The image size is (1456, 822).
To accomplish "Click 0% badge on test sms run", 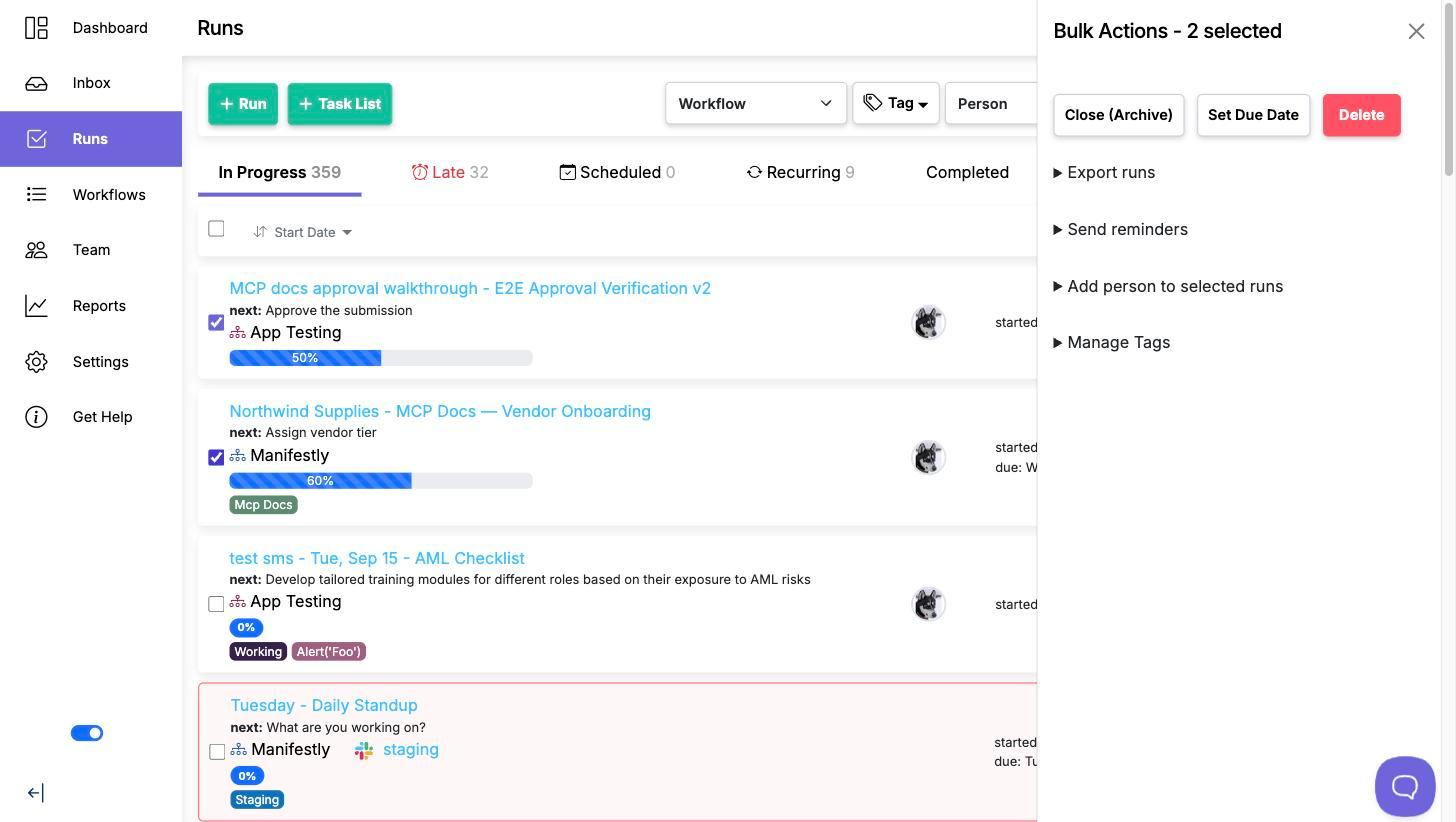I will tap(246, 628).
